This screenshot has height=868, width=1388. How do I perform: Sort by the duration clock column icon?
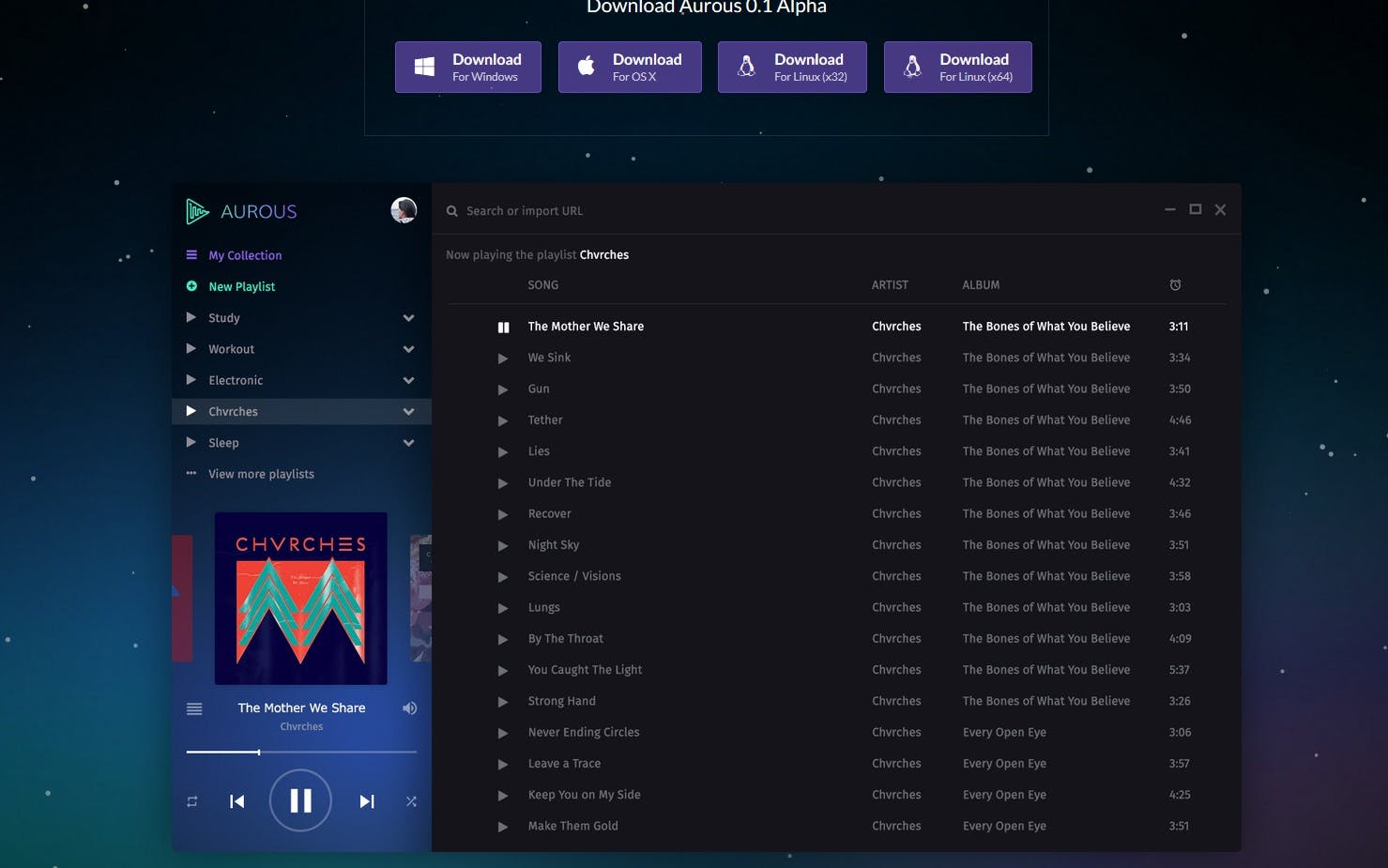tap(1175, 285)
